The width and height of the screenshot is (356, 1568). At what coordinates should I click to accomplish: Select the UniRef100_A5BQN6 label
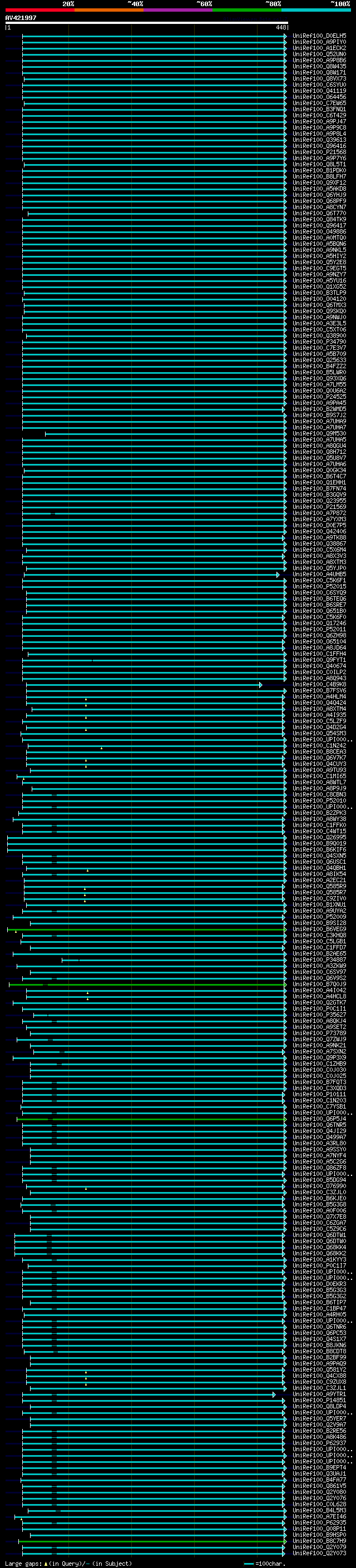tap(319, 244)
